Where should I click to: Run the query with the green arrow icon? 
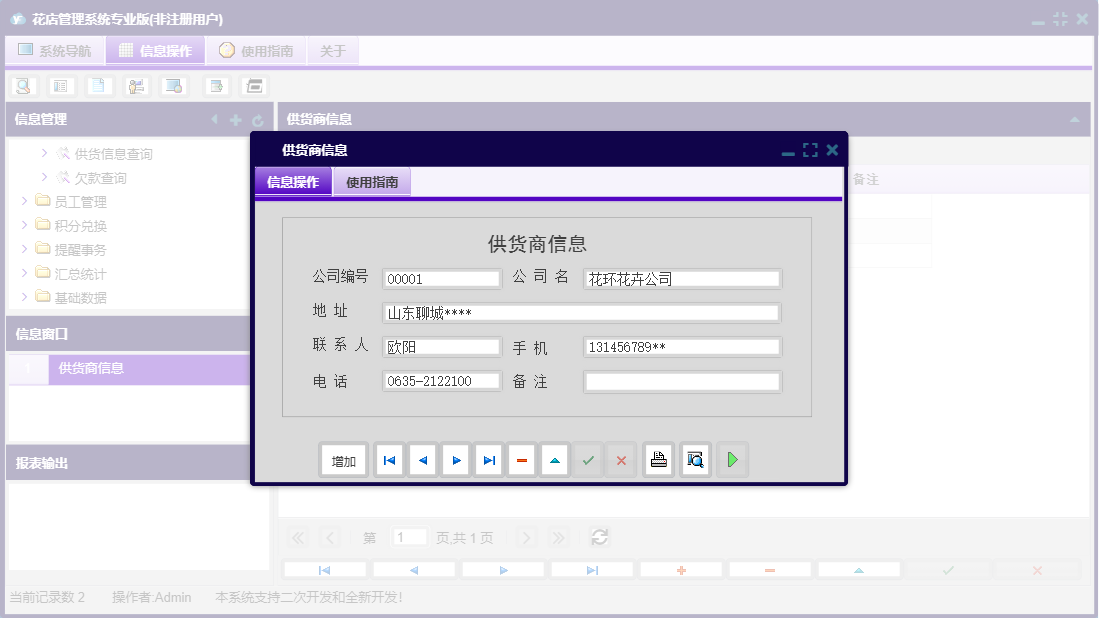point(731,459)
